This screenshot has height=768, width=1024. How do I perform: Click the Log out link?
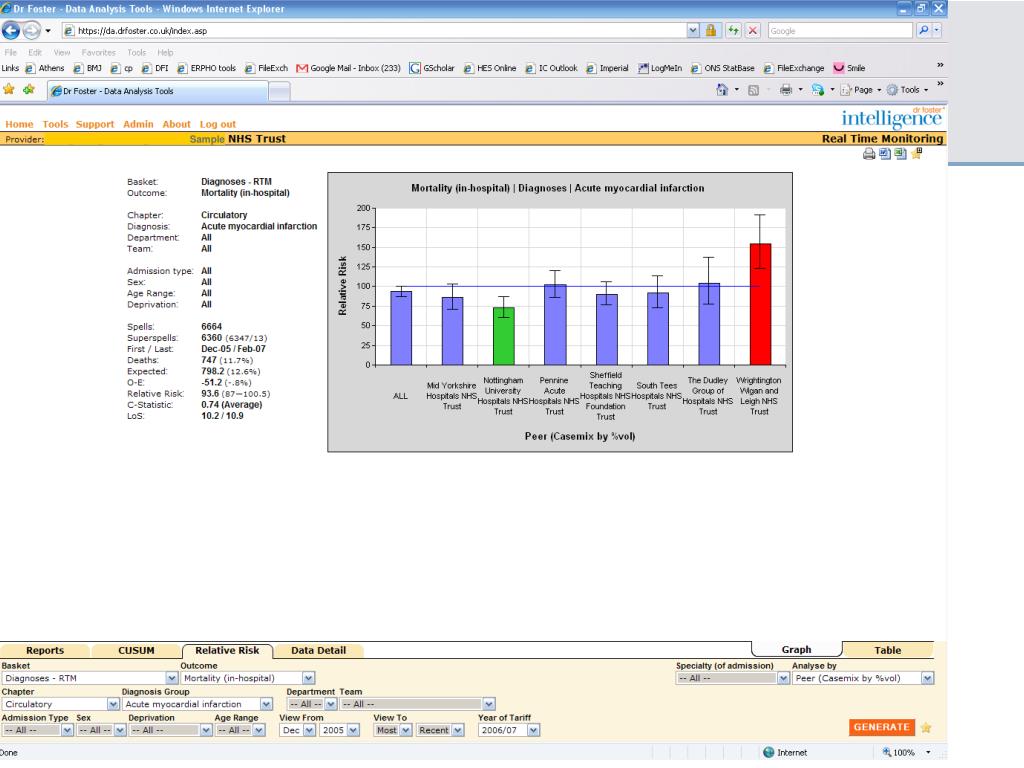click(x=217, y=124)
